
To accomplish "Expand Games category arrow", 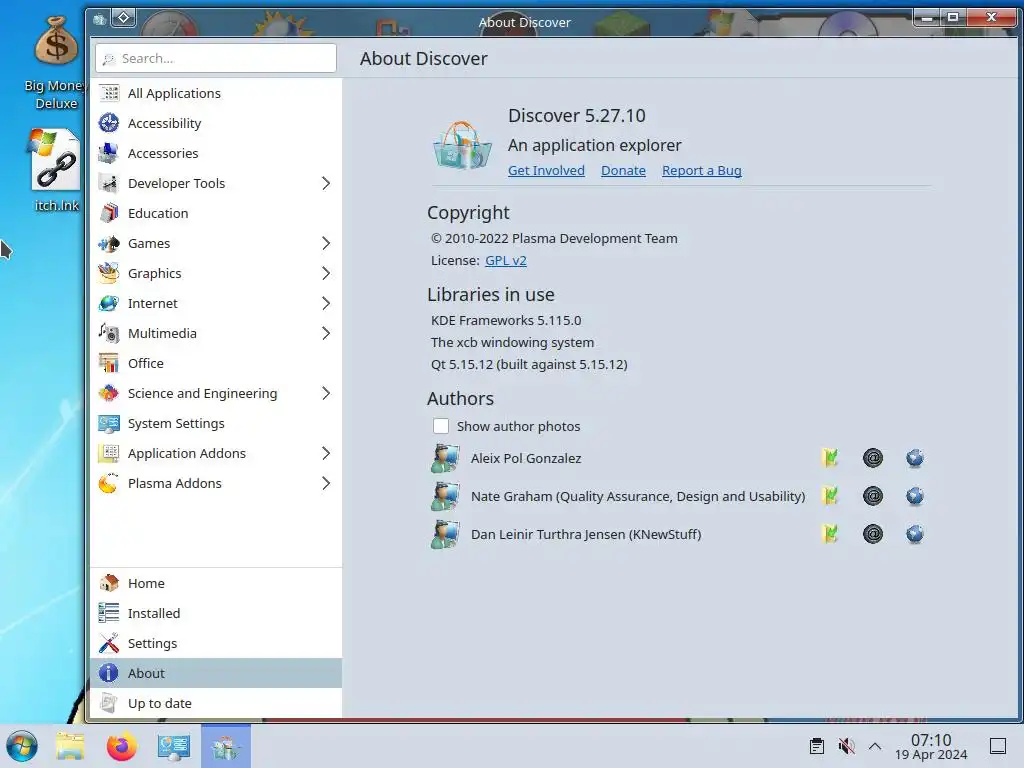I will pos(326,244).
